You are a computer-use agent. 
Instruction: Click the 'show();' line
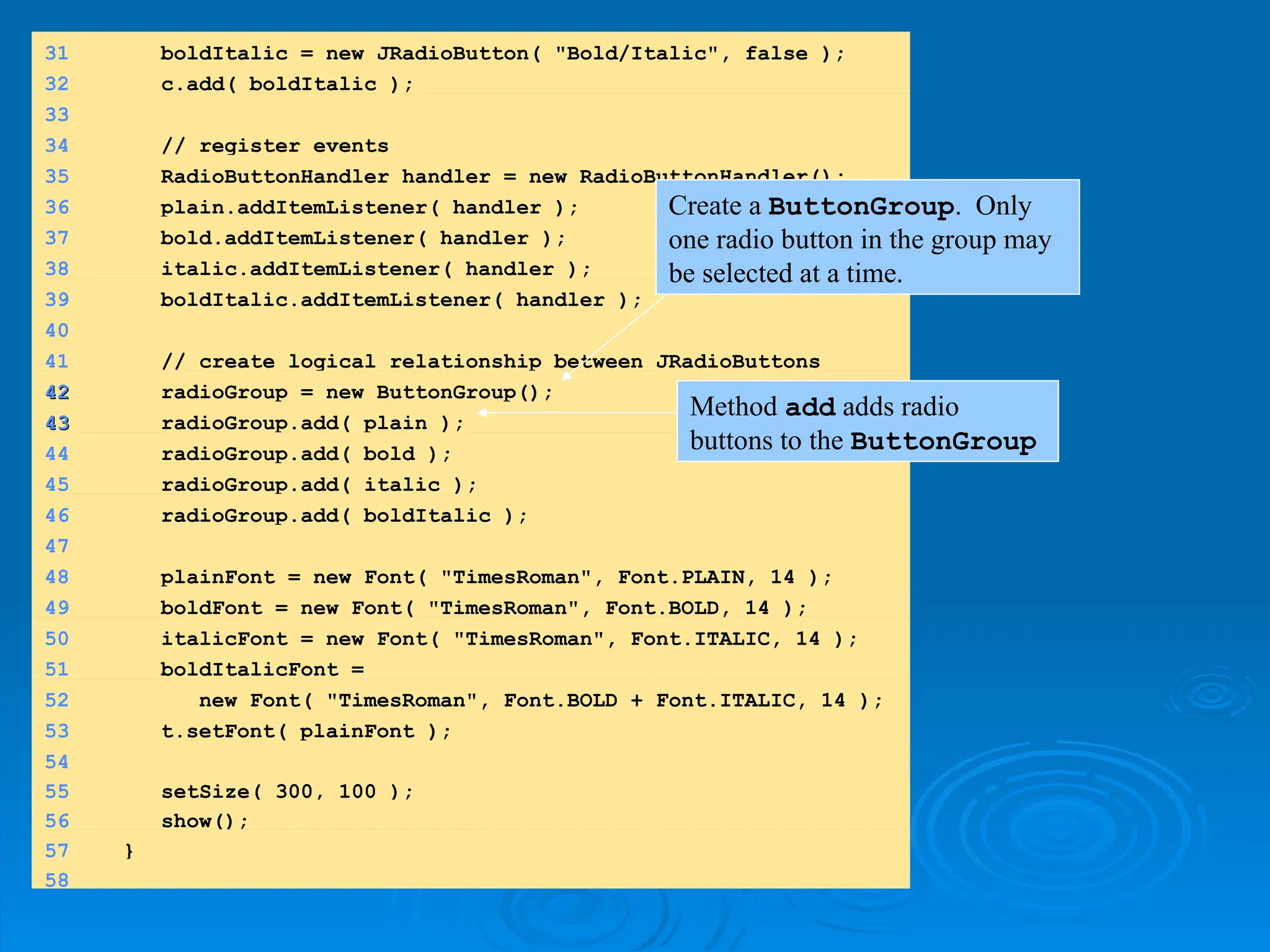tap(205, 822)
